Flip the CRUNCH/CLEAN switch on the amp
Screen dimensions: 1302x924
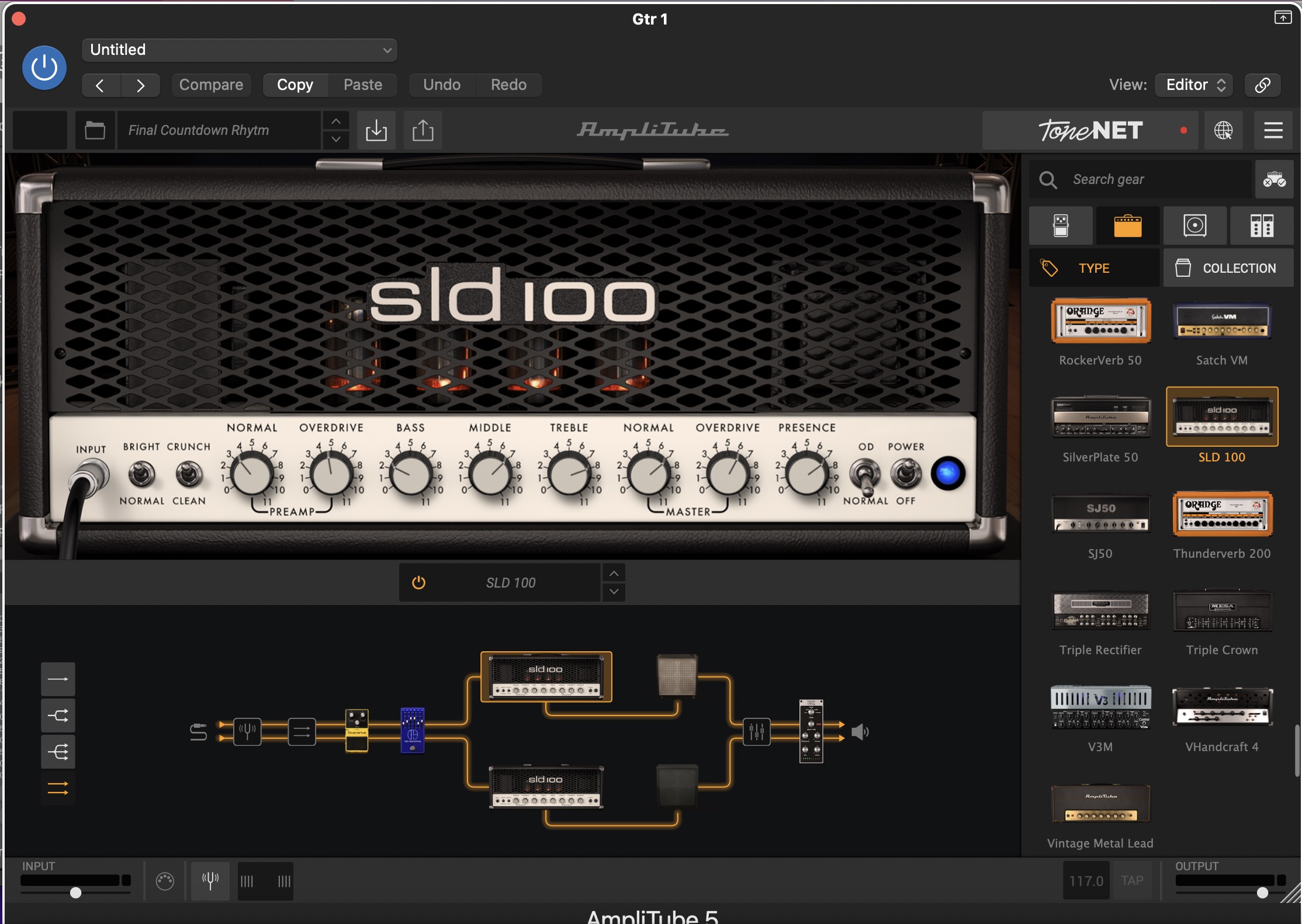coord(189,474)
